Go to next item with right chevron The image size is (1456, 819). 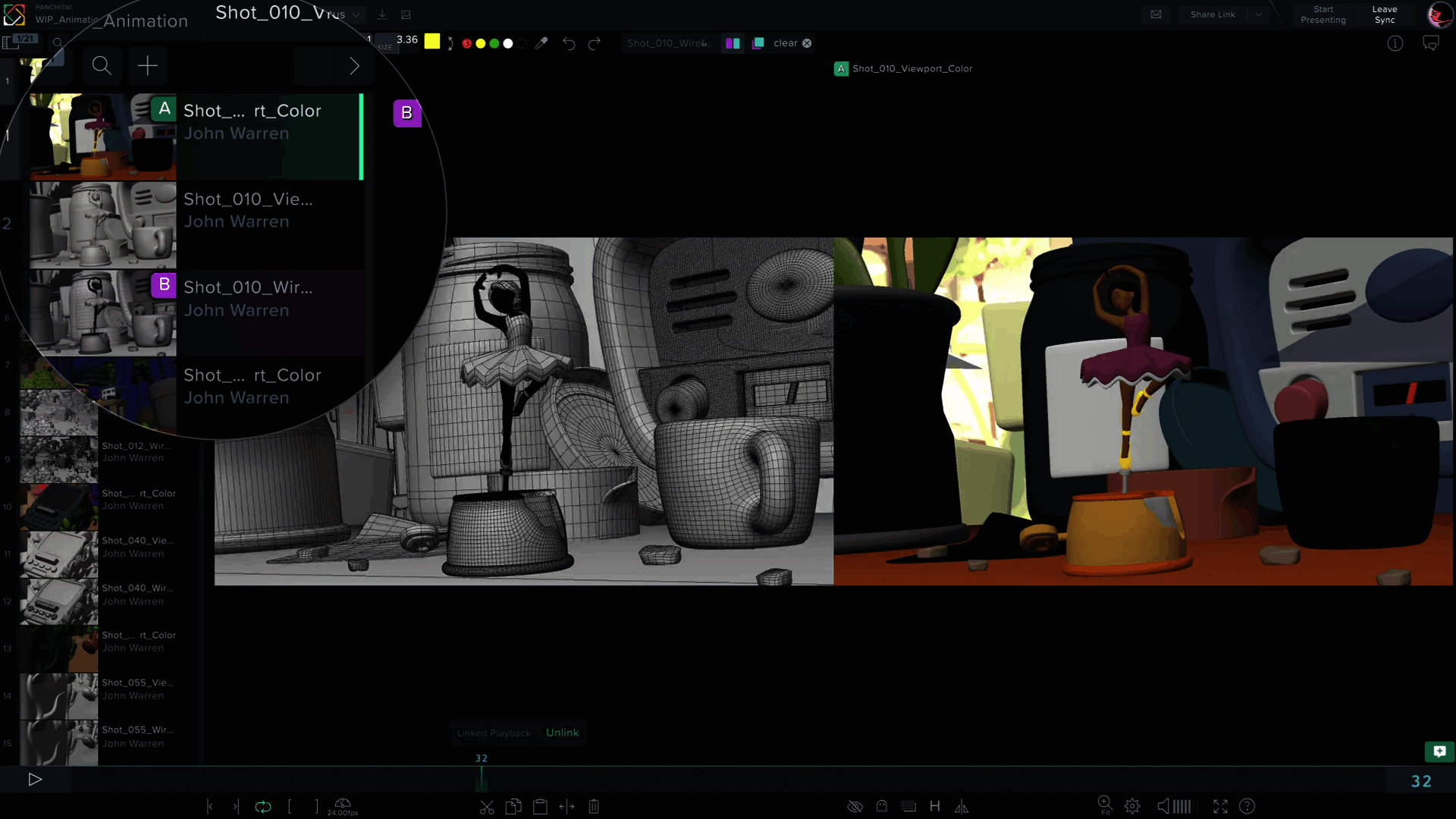coord(354,66)
